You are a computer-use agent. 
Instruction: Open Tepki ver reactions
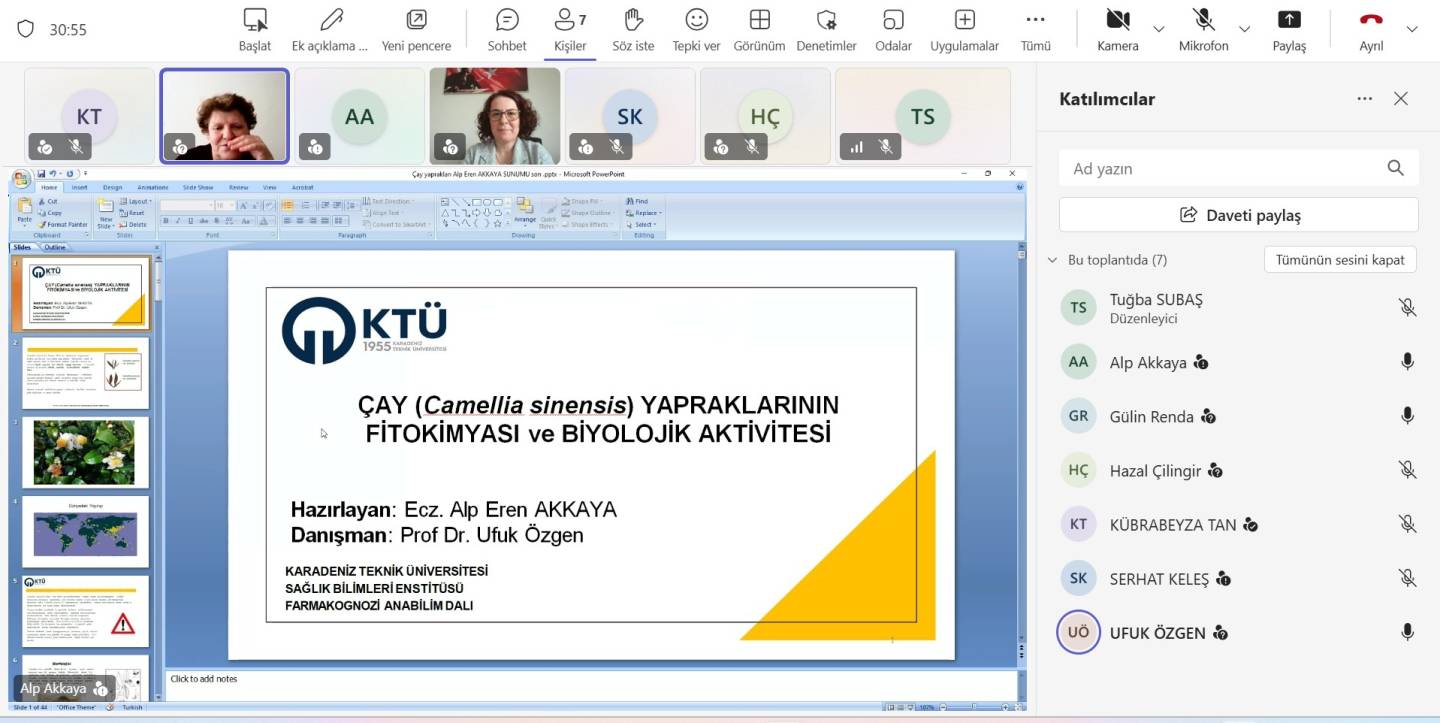pyautogui.click(x=696, y=30)
